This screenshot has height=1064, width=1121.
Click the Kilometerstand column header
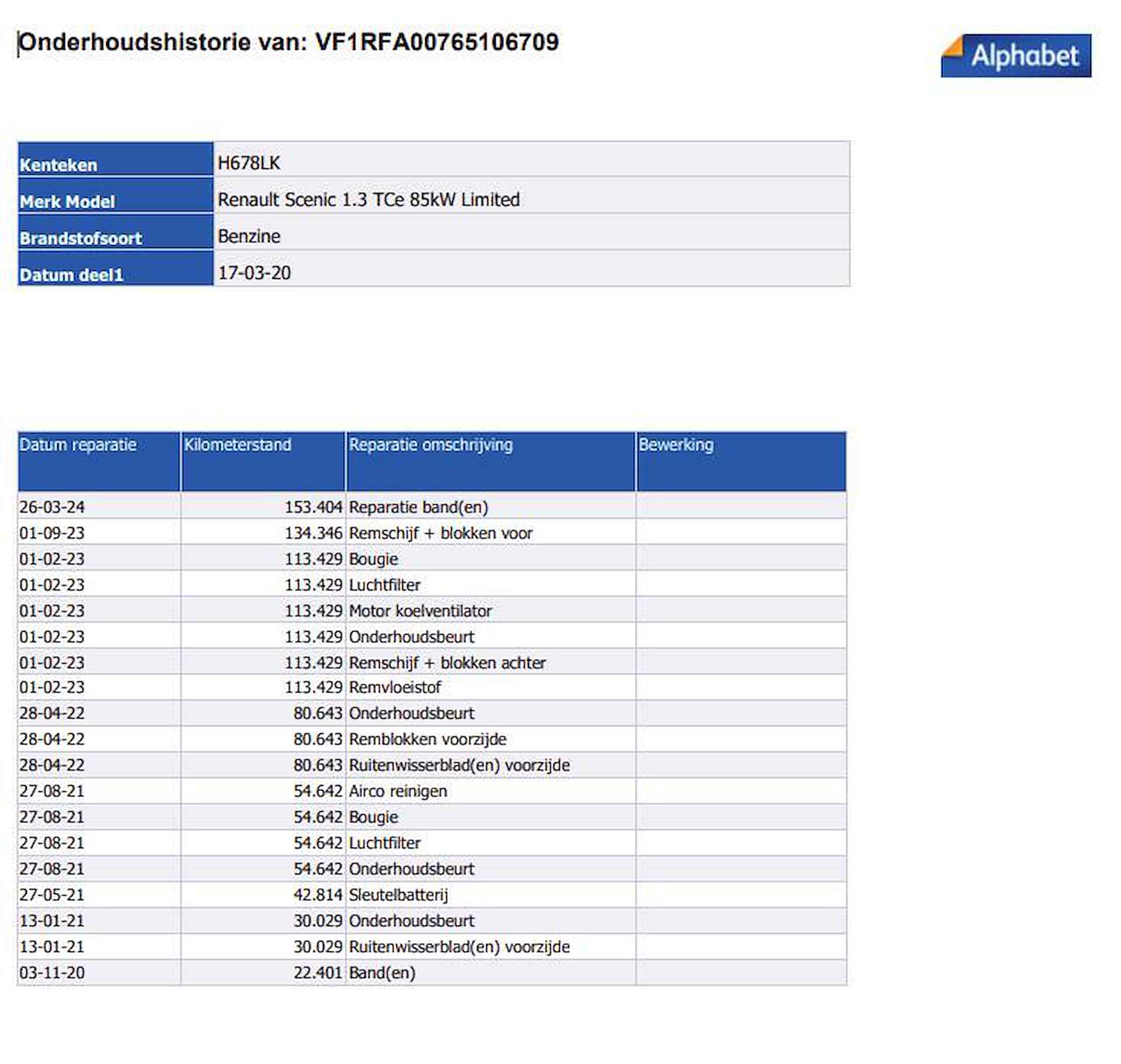pyautogui.click(x=263, y=461)
